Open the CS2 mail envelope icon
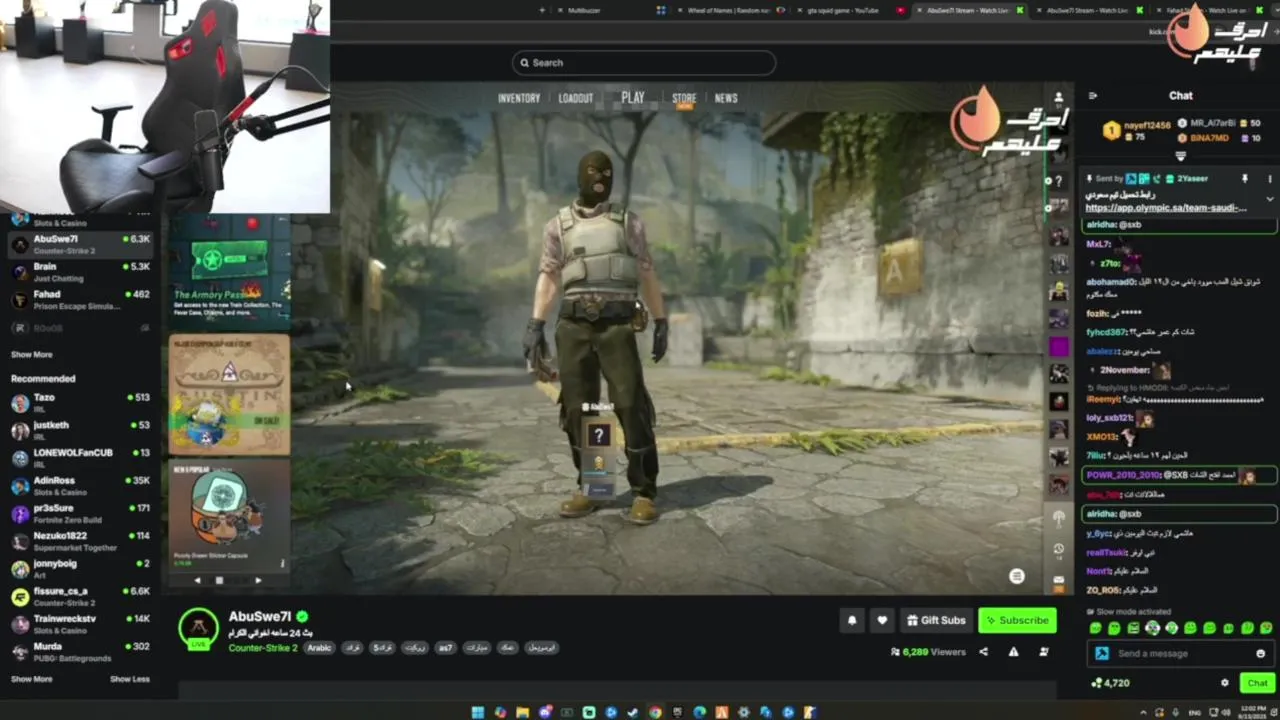The width and height of the screenshot is (1280, 720). point(1059,580)
